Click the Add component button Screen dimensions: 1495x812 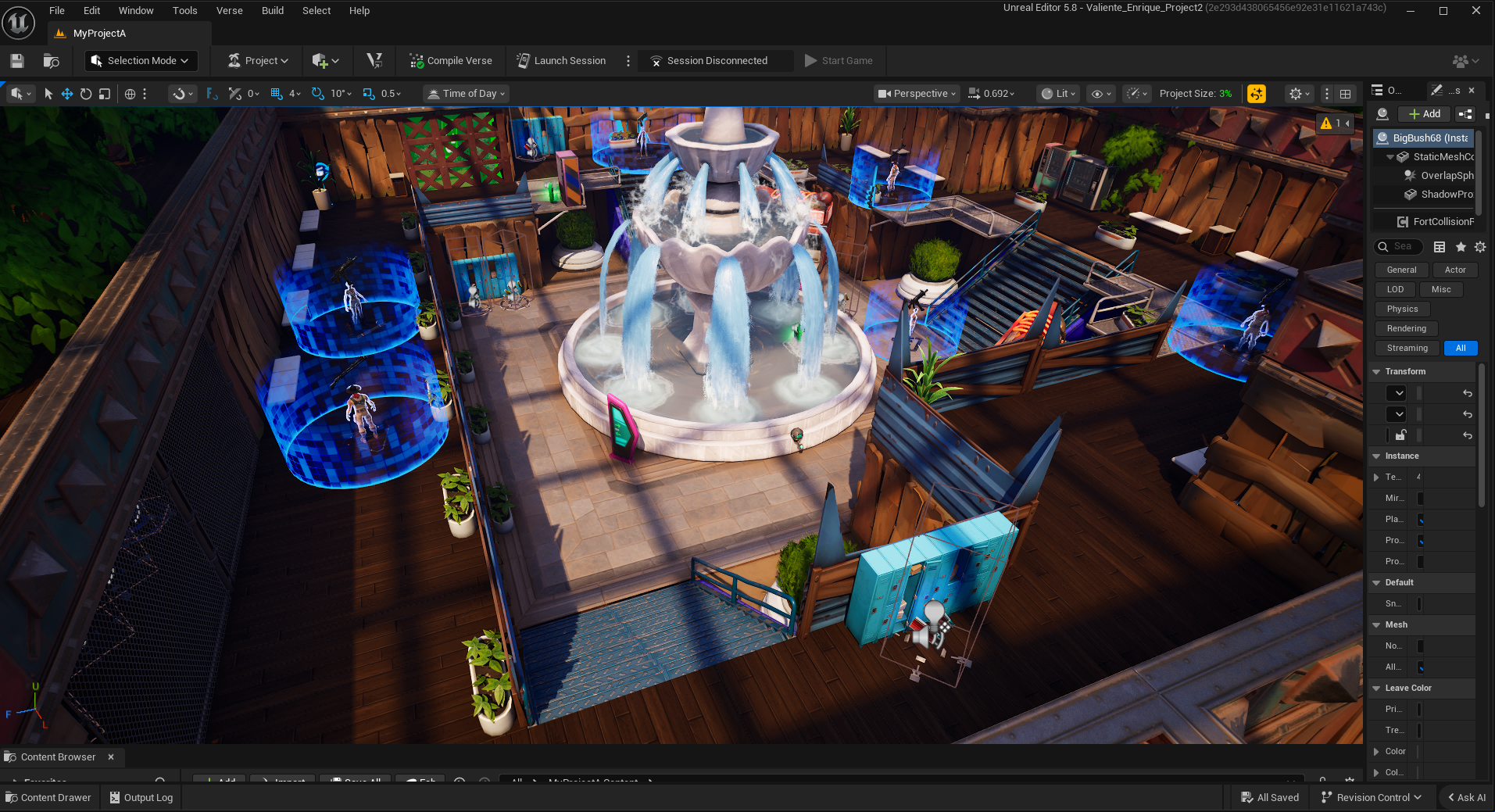[x=1424, y=114]
